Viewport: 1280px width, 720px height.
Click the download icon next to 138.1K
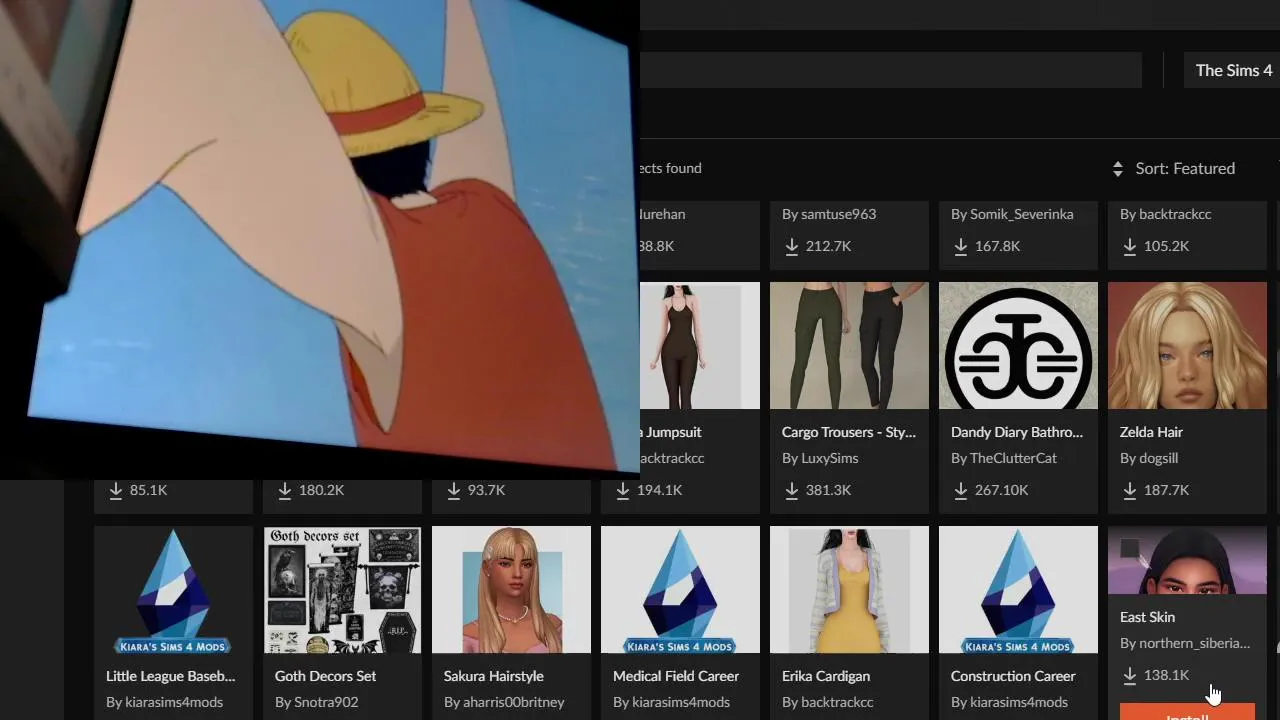1130,676
